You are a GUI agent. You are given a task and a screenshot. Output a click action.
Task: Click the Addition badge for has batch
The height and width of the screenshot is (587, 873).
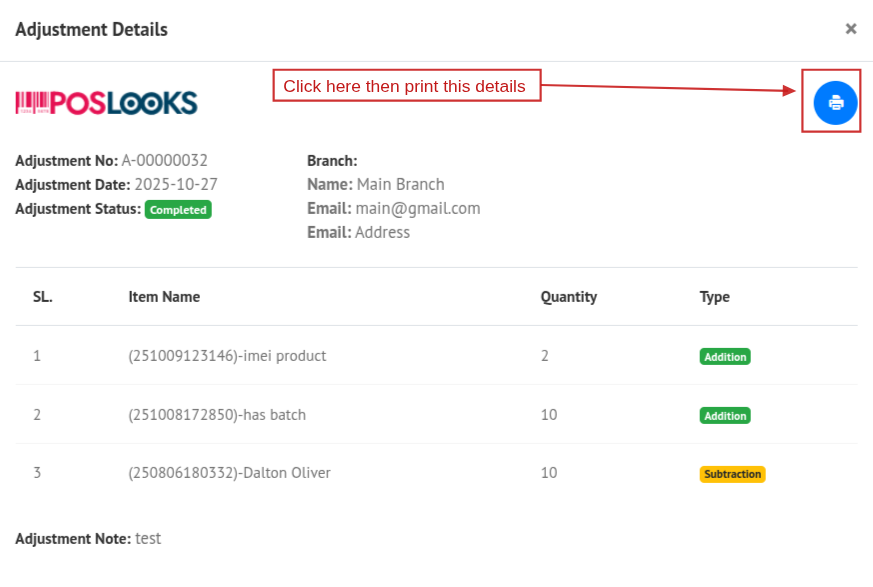coord(725,415)
